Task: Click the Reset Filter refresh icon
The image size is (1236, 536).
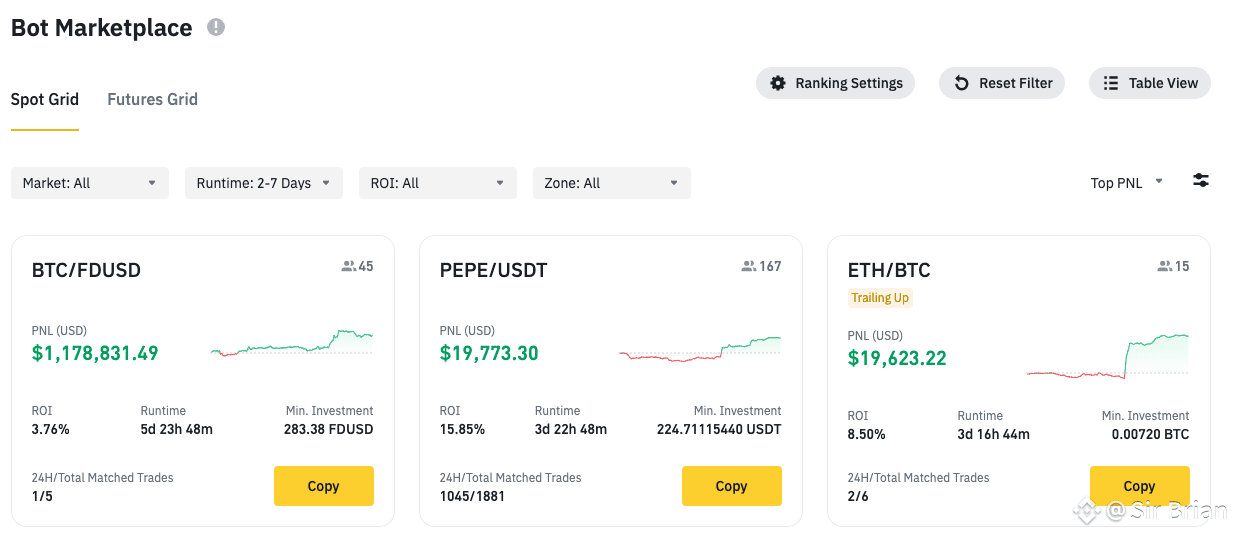Action: click(961, 83)
